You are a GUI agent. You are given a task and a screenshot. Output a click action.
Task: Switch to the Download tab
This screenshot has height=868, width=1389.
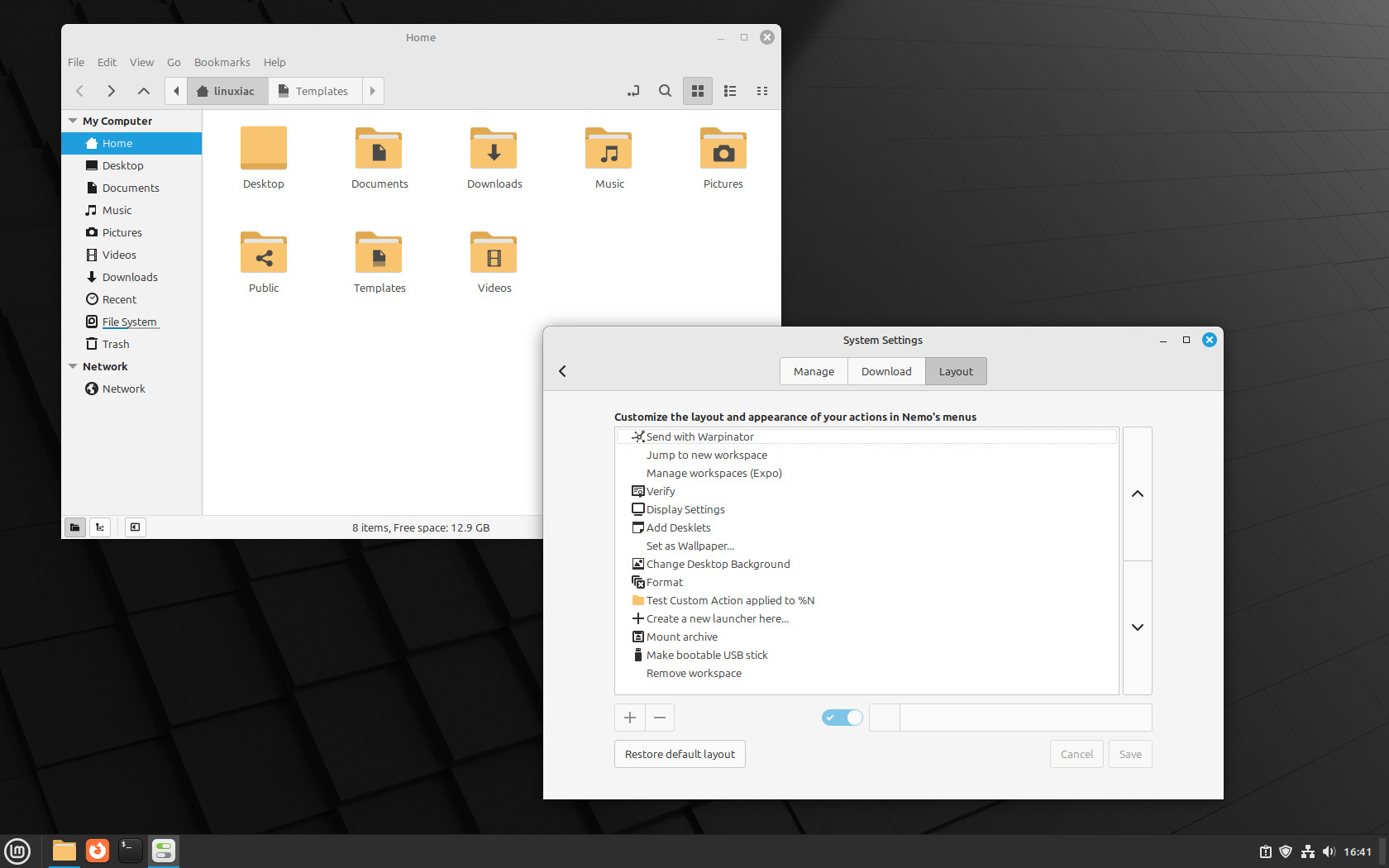(886, 371)
